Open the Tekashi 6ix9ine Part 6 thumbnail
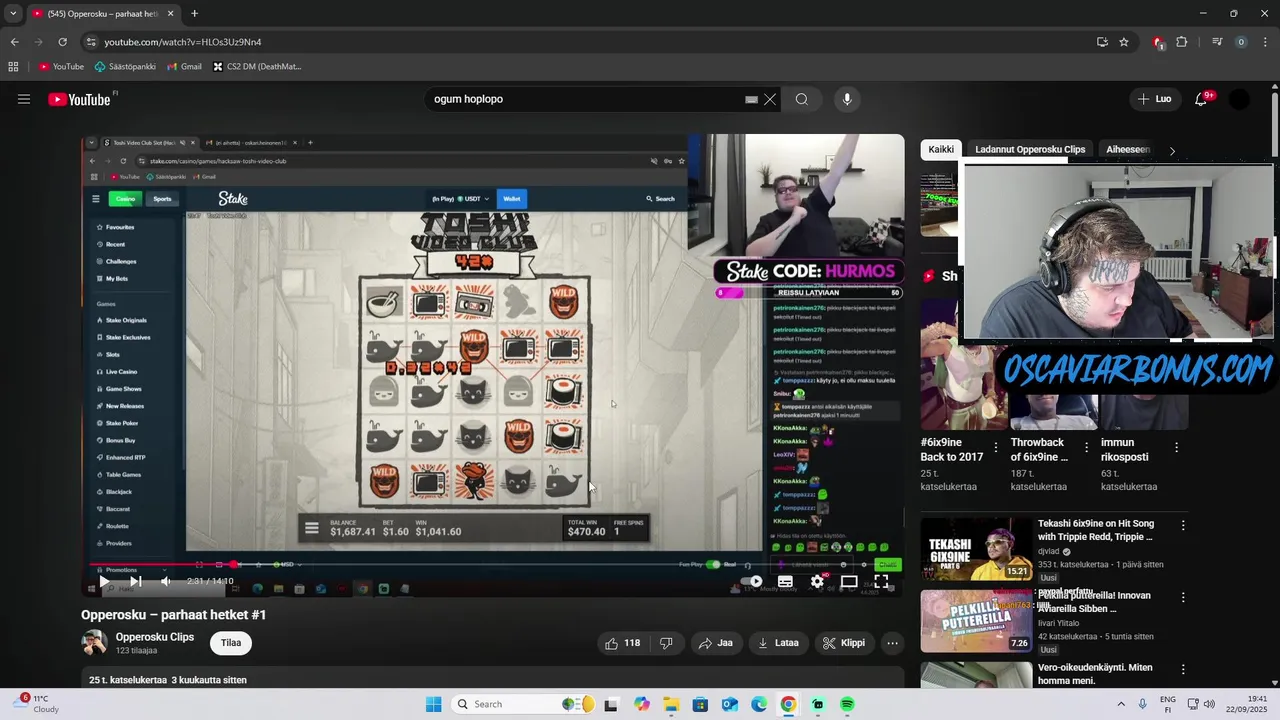Image resolution: width=1280 pixels, height=720 pixels. pyautogui.click(x=976, y=548)
